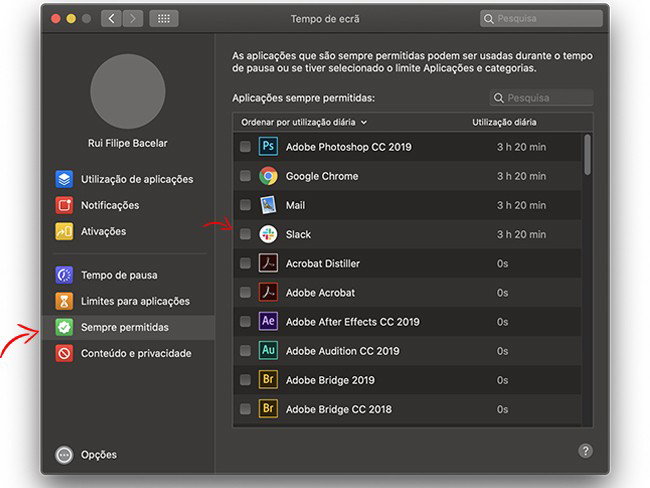The image size is (650, 488).
Task: Select Tempo de pausa in sidebar
Action: [x=118, y=275]
